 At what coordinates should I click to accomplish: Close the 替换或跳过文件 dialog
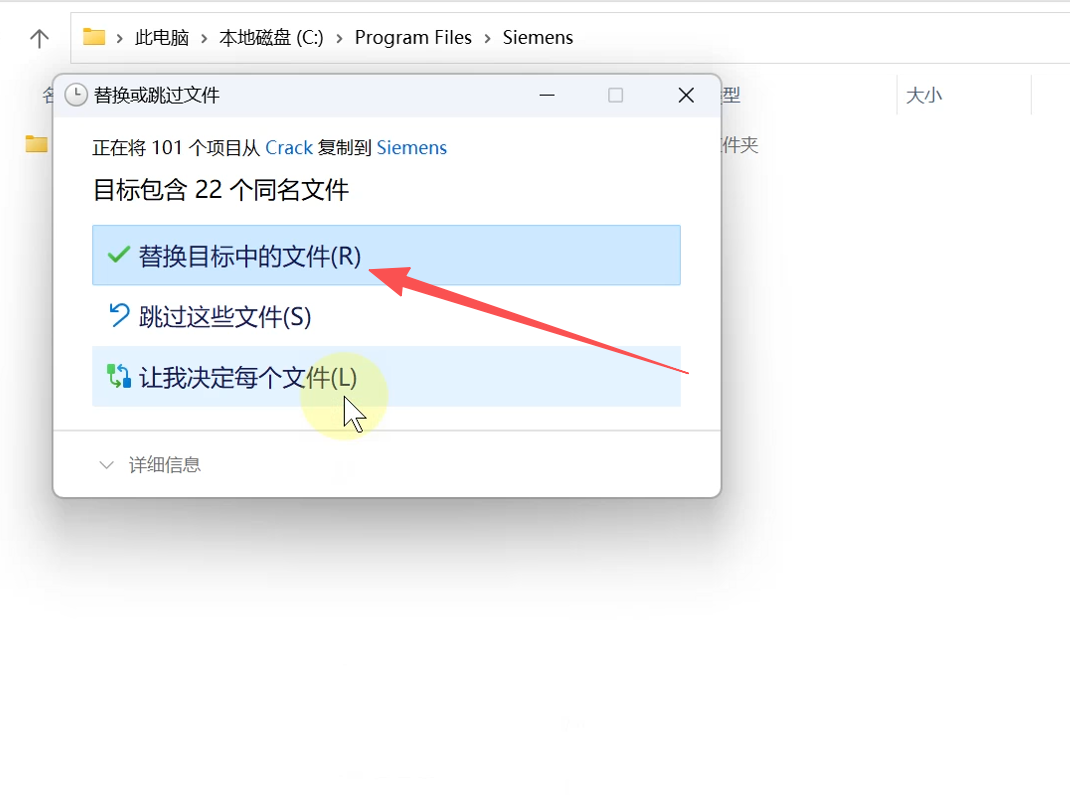click(686, 96)
